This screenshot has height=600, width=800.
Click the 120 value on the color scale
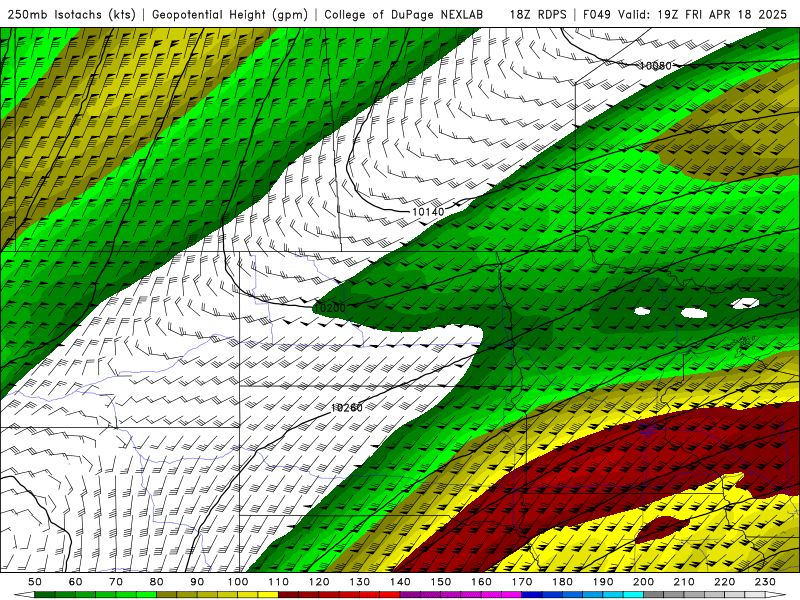tap(319, 582)
